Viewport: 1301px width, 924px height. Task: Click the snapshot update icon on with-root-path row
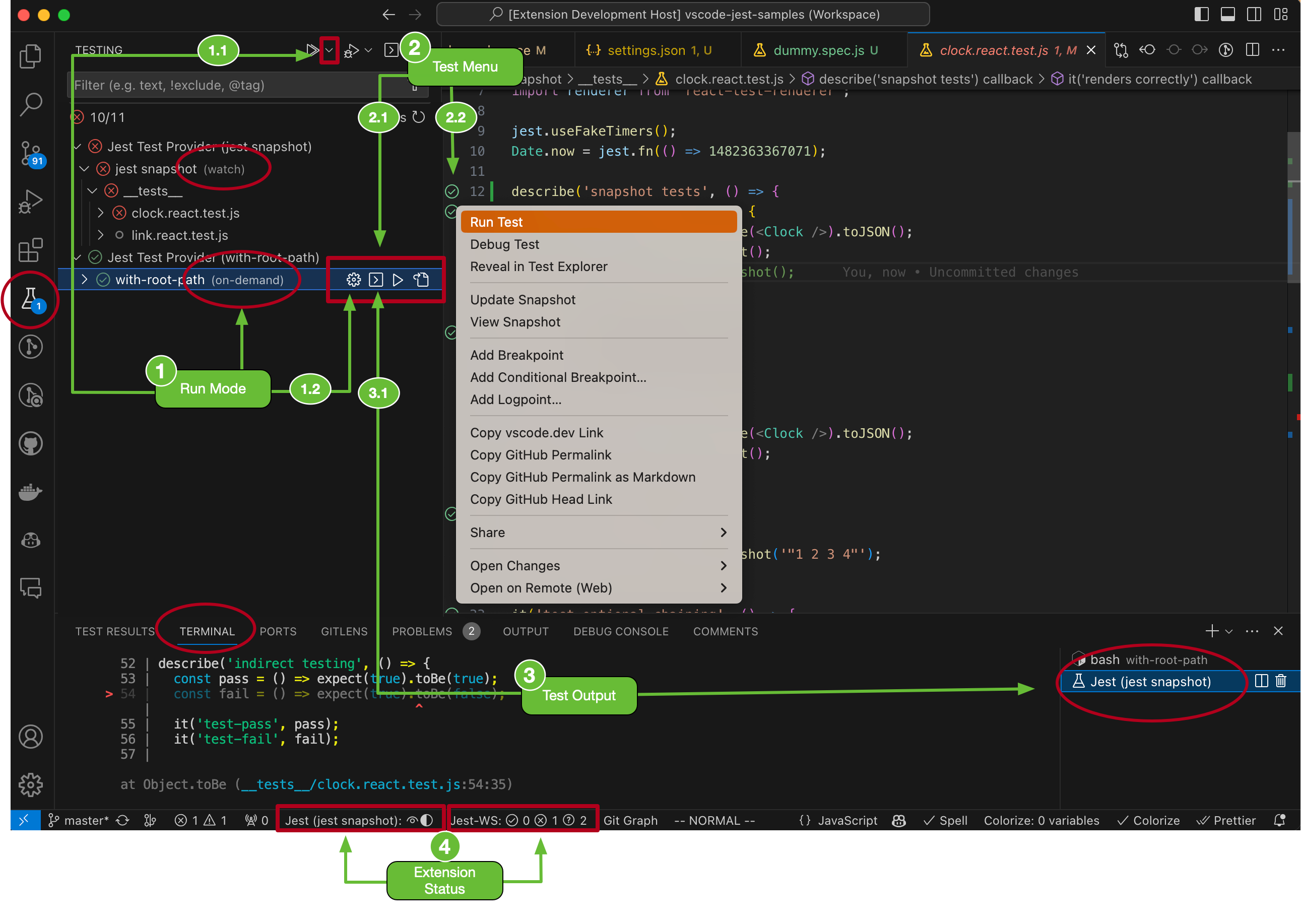421,280
